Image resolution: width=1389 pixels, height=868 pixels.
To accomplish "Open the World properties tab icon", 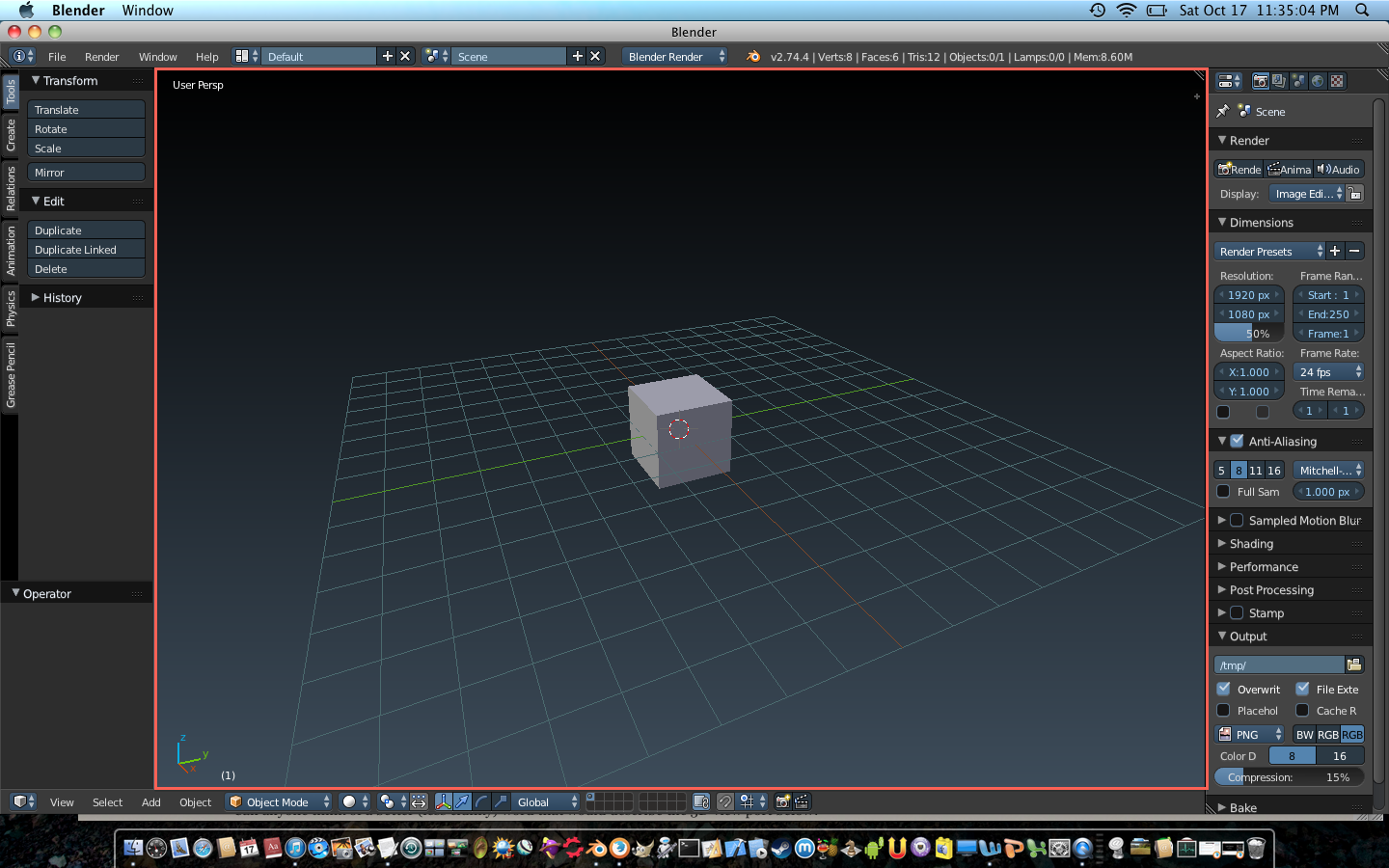I will (x=1318, y=82).
